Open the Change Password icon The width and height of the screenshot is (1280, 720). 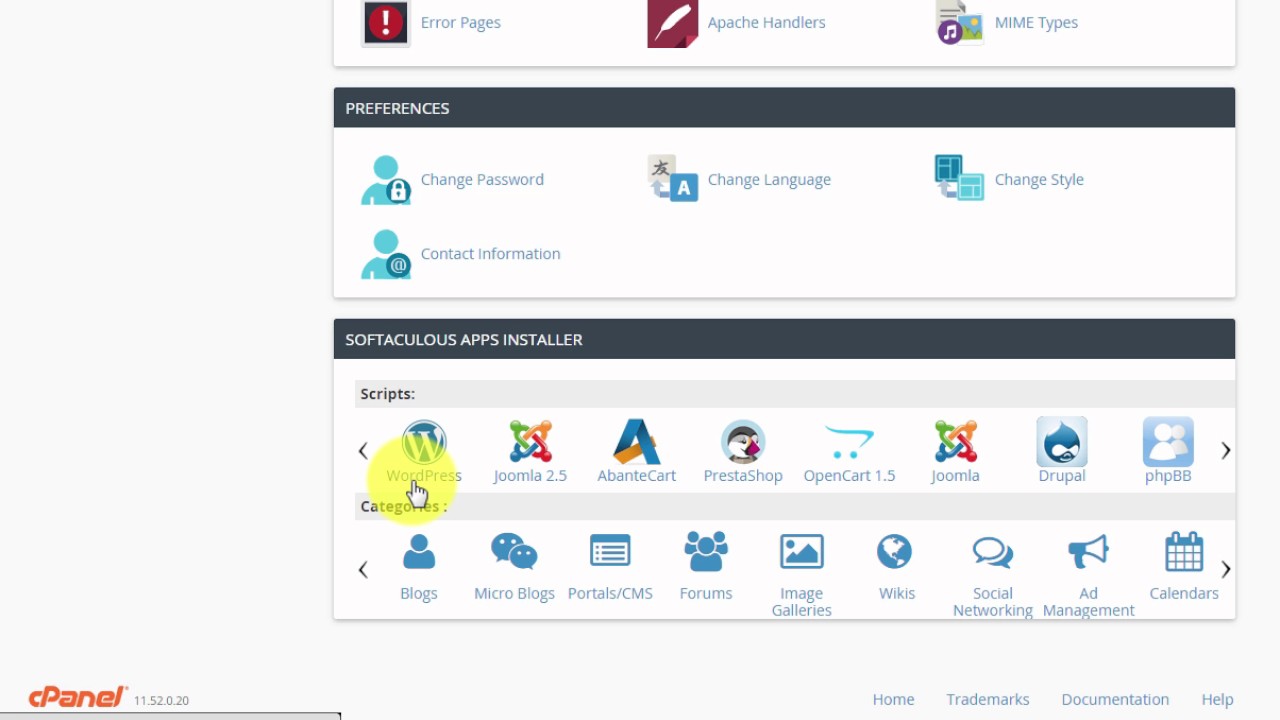tap(386, 180)
